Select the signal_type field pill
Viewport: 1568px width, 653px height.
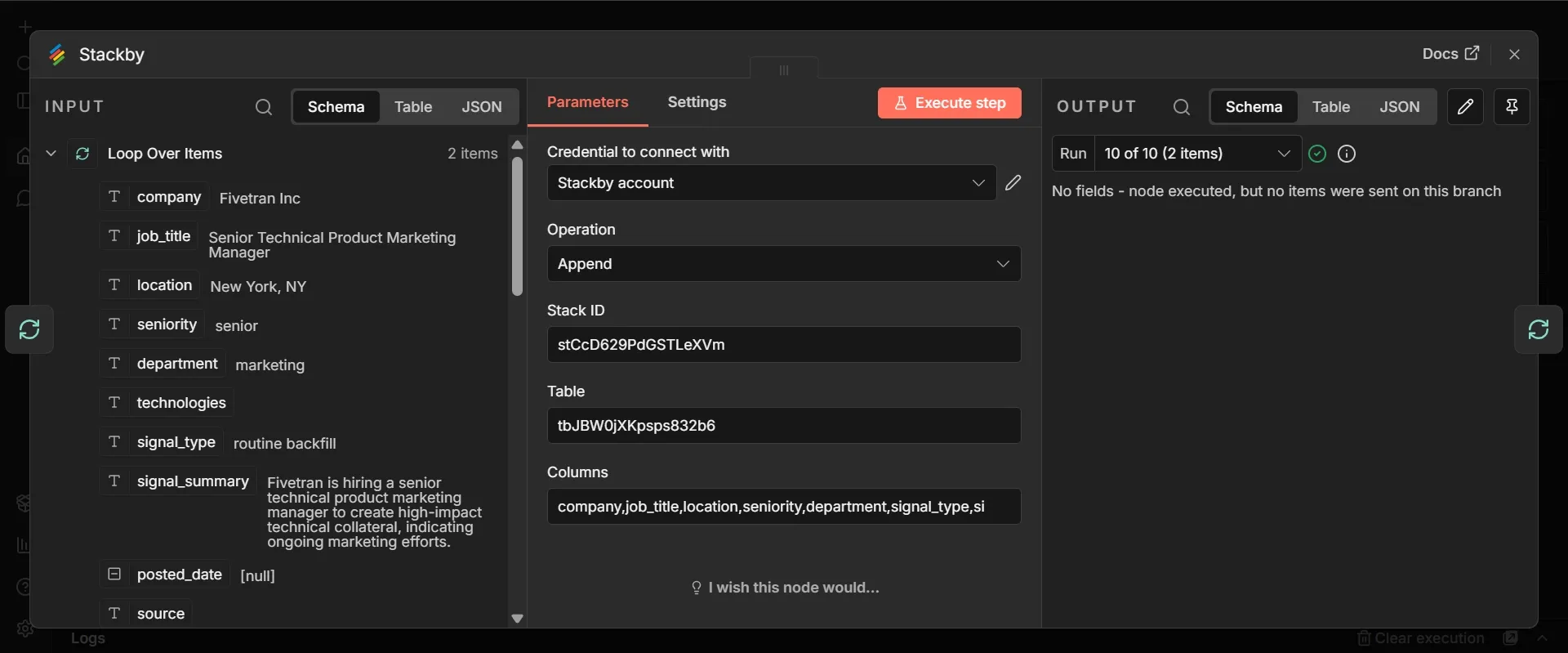tap(162, 442)
